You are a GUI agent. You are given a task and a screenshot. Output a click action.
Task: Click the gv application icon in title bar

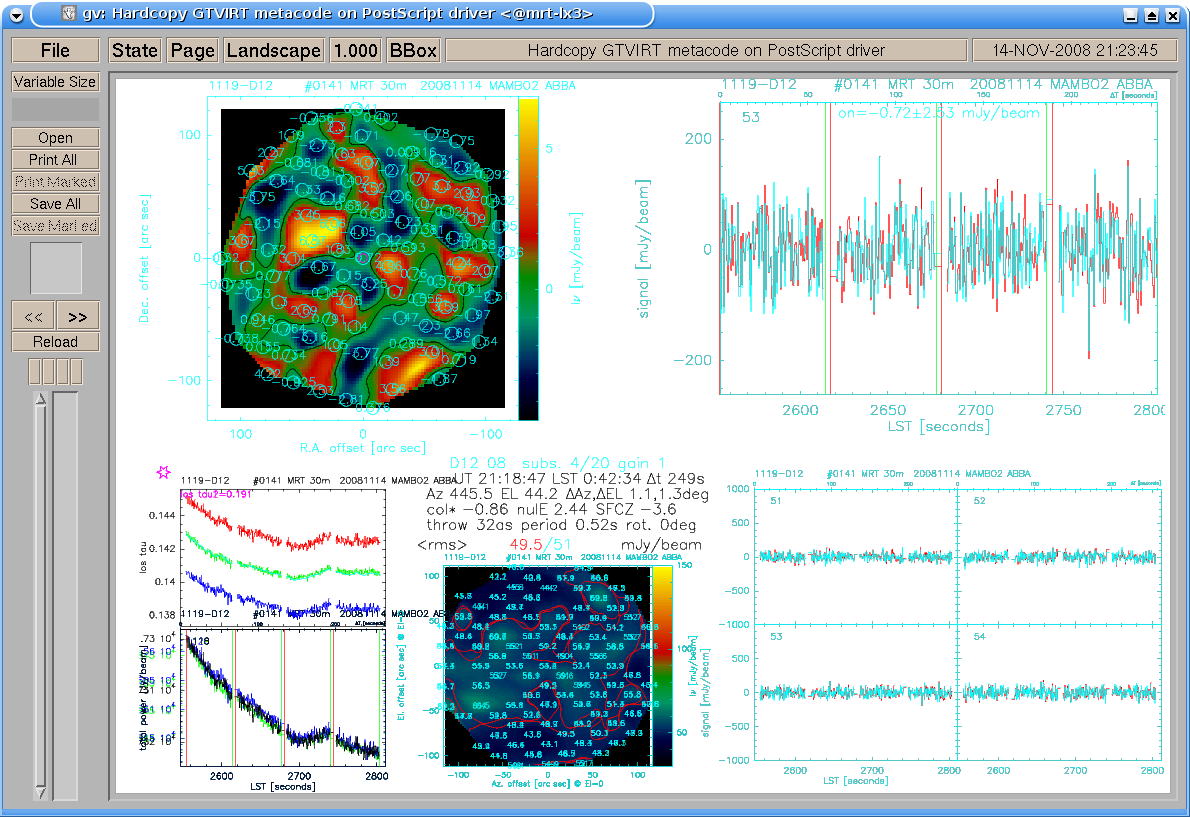point(68,14)
